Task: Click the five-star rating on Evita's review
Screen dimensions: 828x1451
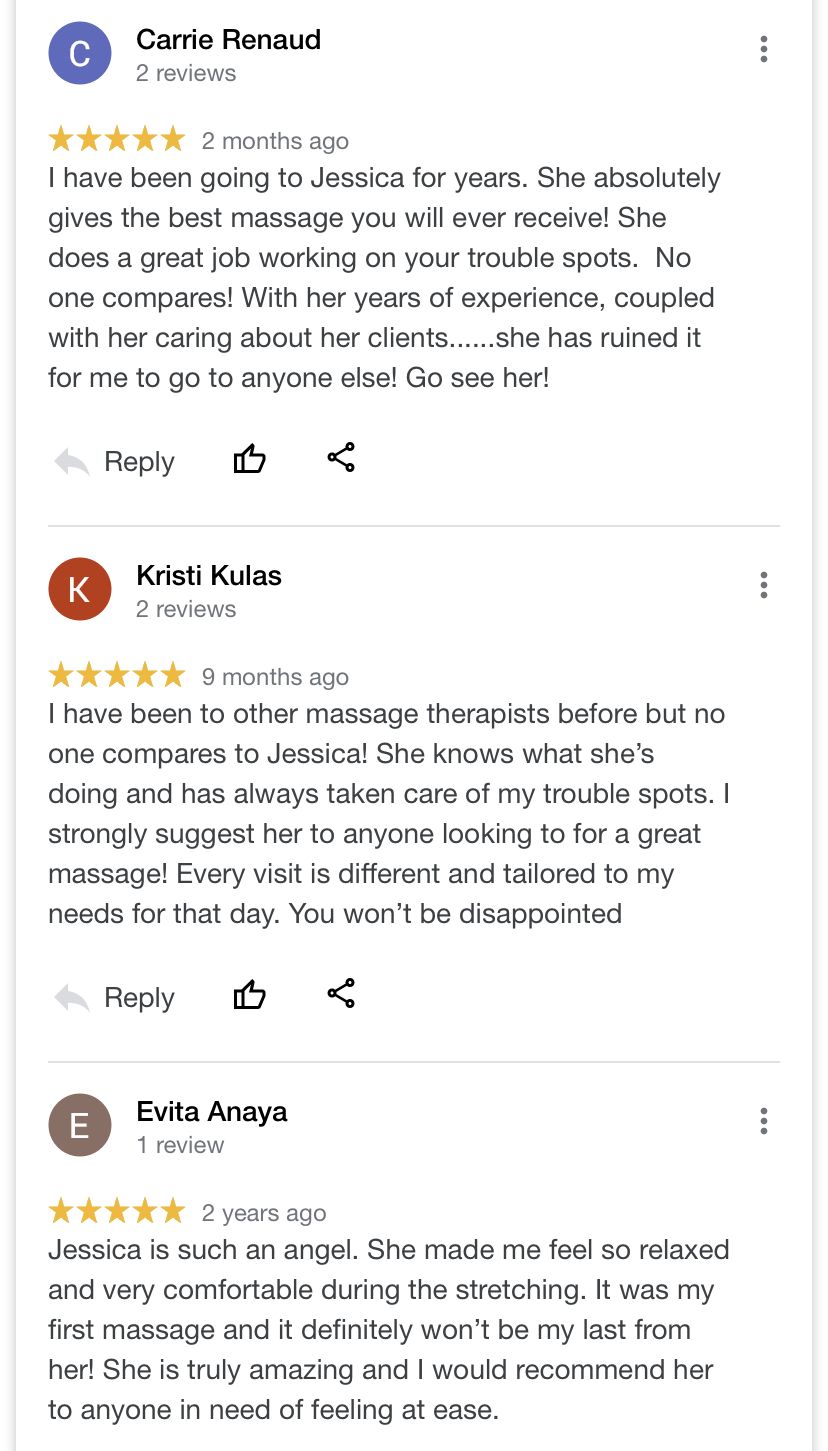Action: click(x=117, y=1212)
